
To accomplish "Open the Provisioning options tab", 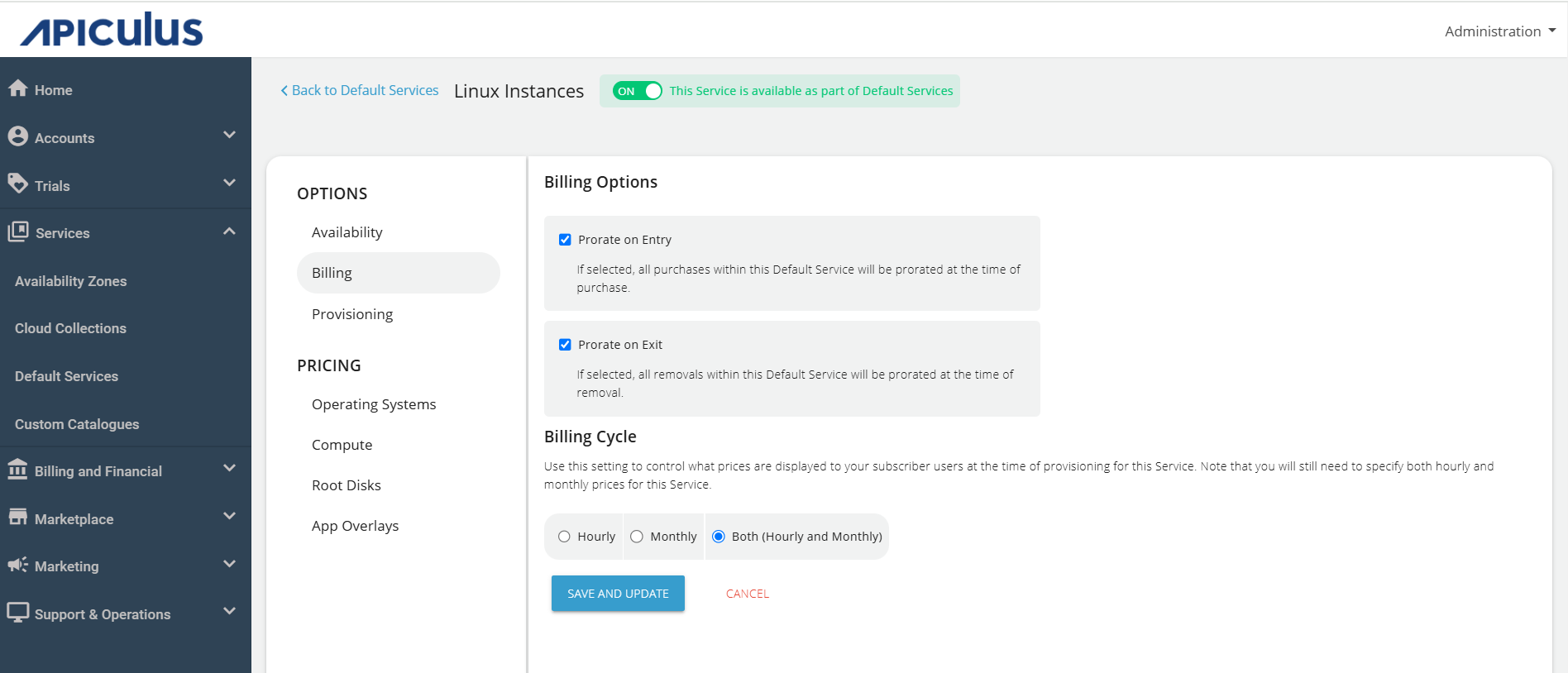I will click(x=352, y=314).
